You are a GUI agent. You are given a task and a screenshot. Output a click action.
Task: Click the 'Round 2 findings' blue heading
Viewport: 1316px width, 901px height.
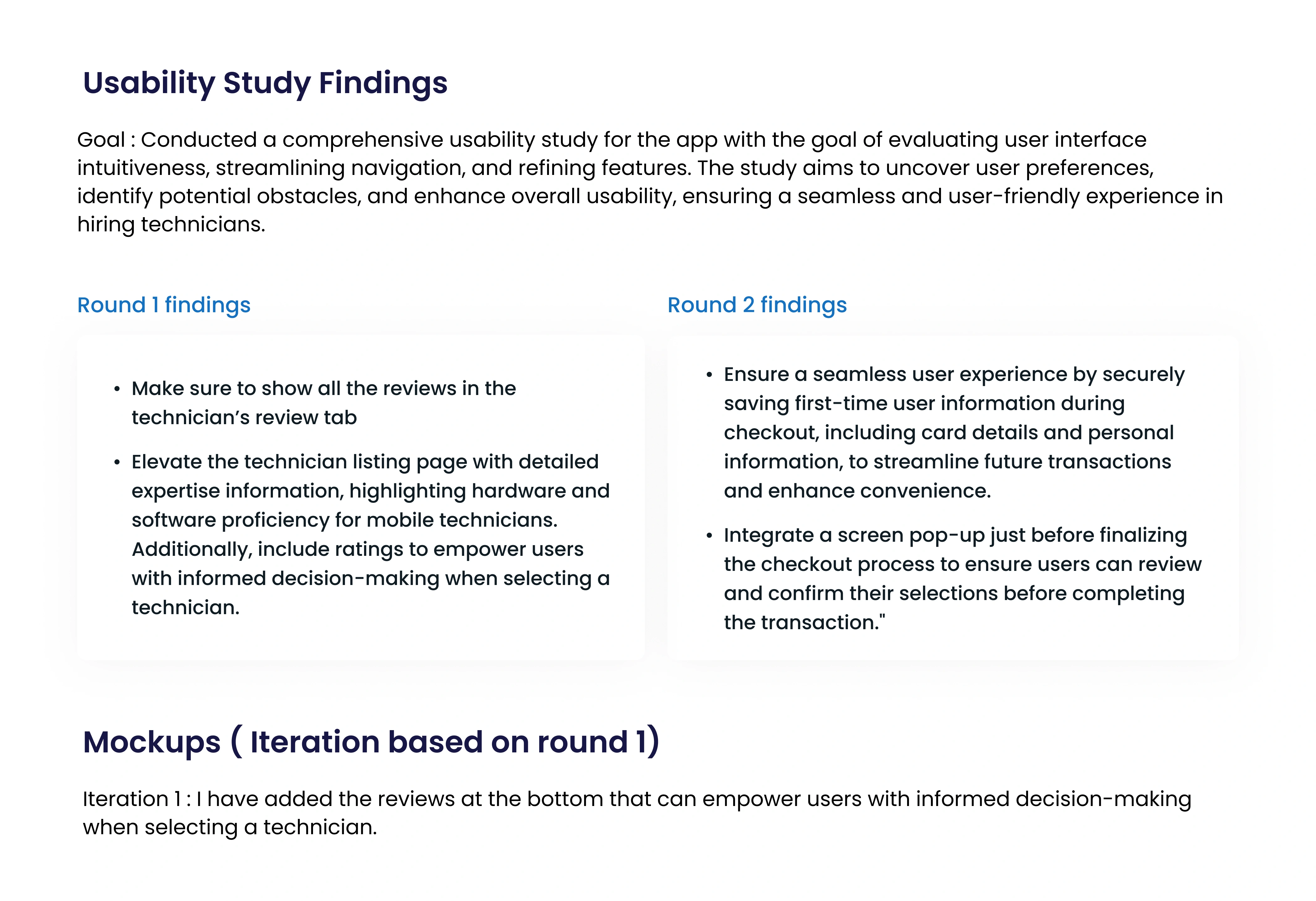point(756,305)
